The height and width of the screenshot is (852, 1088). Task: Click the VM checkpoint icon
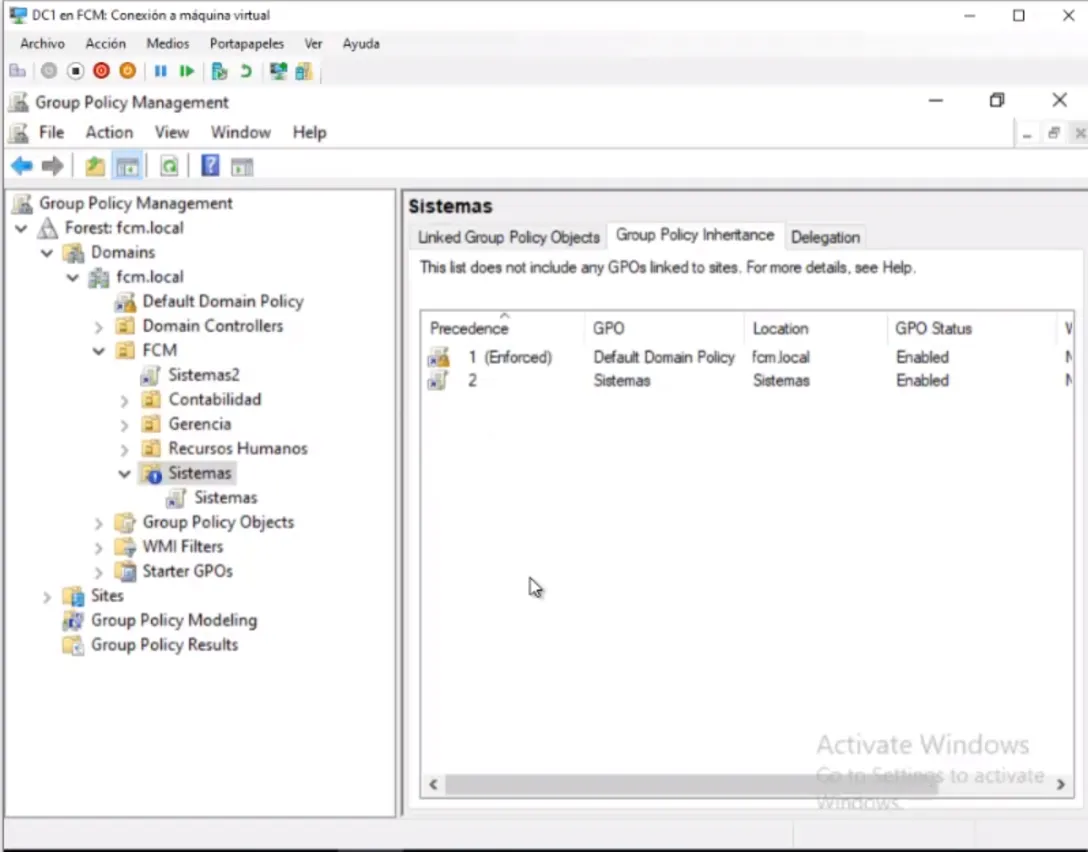219,71
